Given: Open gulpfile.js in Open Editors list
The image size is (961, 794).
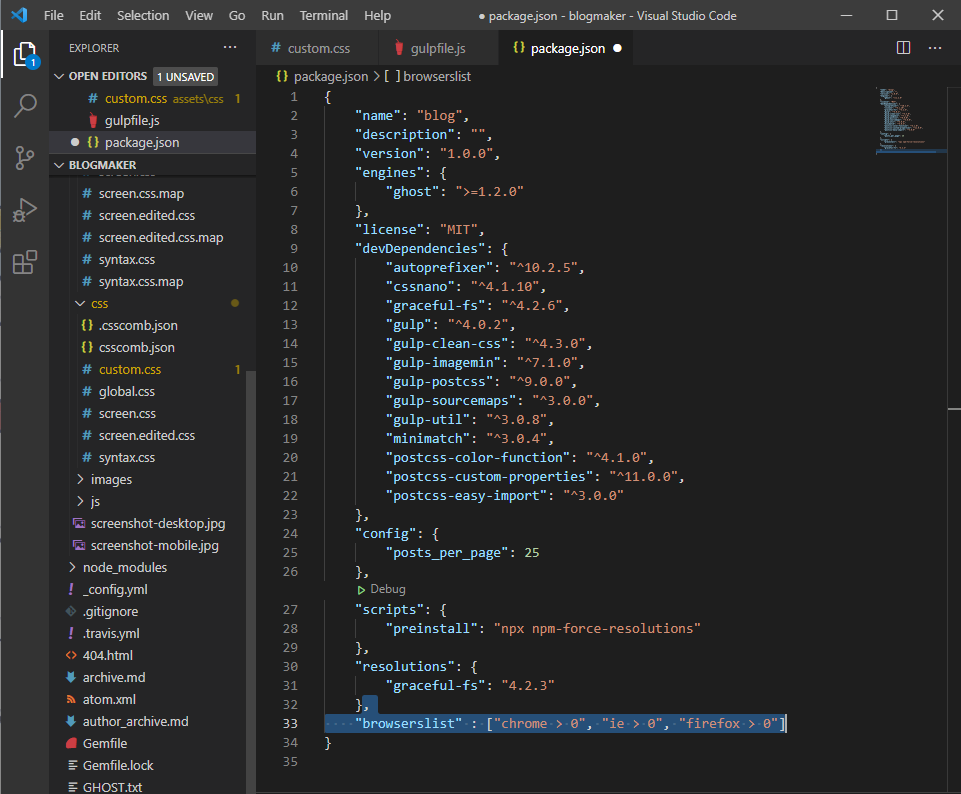Looking at the screenshot, I should pos(152,120).
